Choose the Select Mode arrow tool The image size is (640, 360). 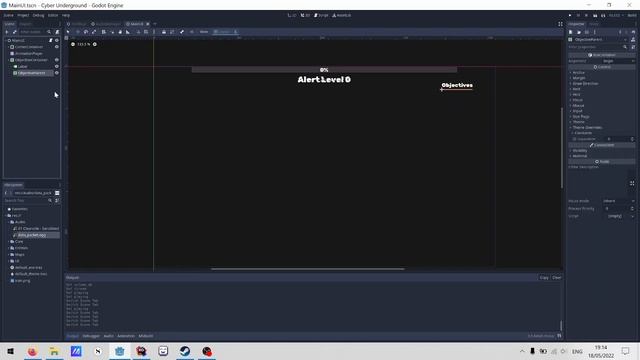(x=68, y=32)
